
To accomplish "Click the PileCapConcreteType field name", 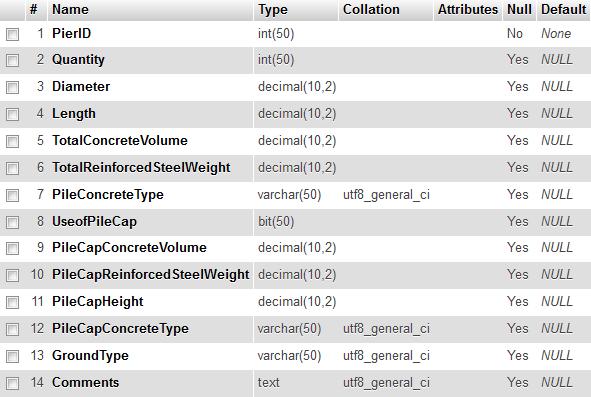I will point(120,328).
